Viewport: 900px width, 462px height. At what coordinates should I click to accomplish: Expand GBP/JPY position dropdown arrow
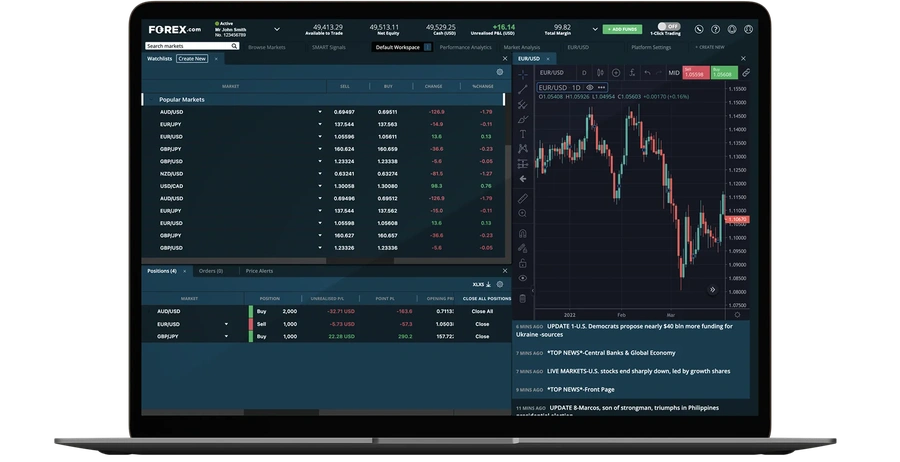[x=226, y=336]
